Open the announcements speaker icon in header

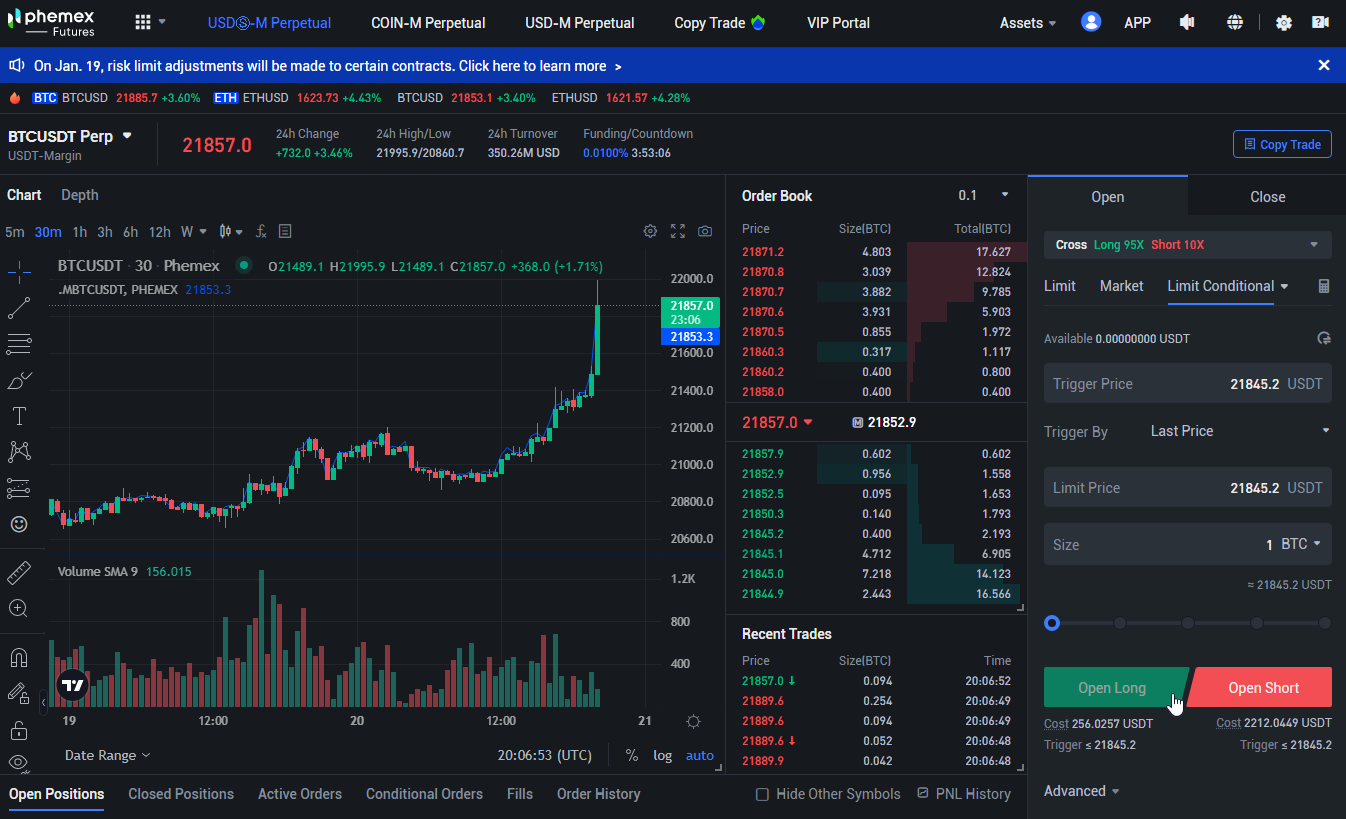tap(1187, 22)
